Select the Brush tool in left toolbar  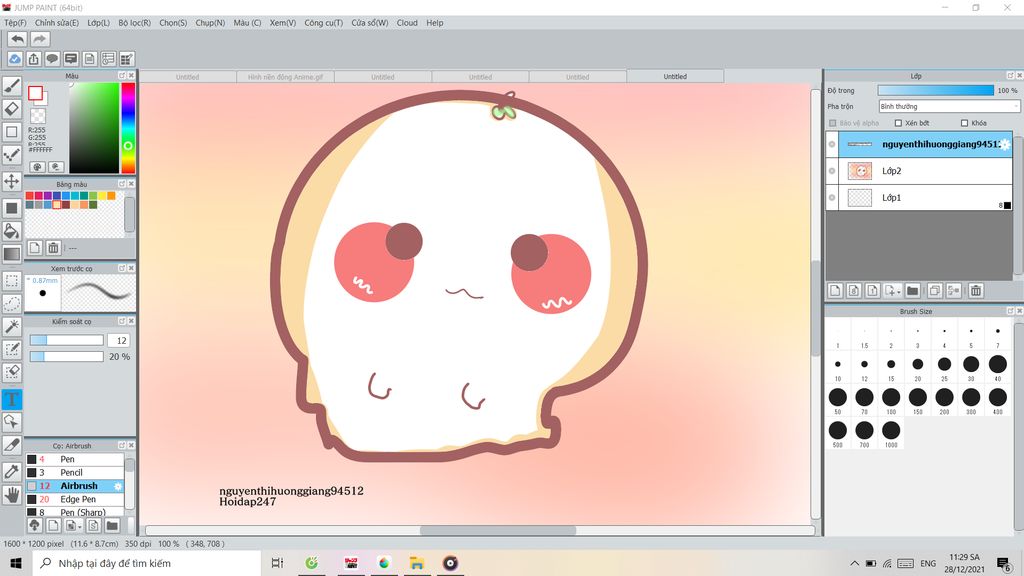click(x=12, y=86)
